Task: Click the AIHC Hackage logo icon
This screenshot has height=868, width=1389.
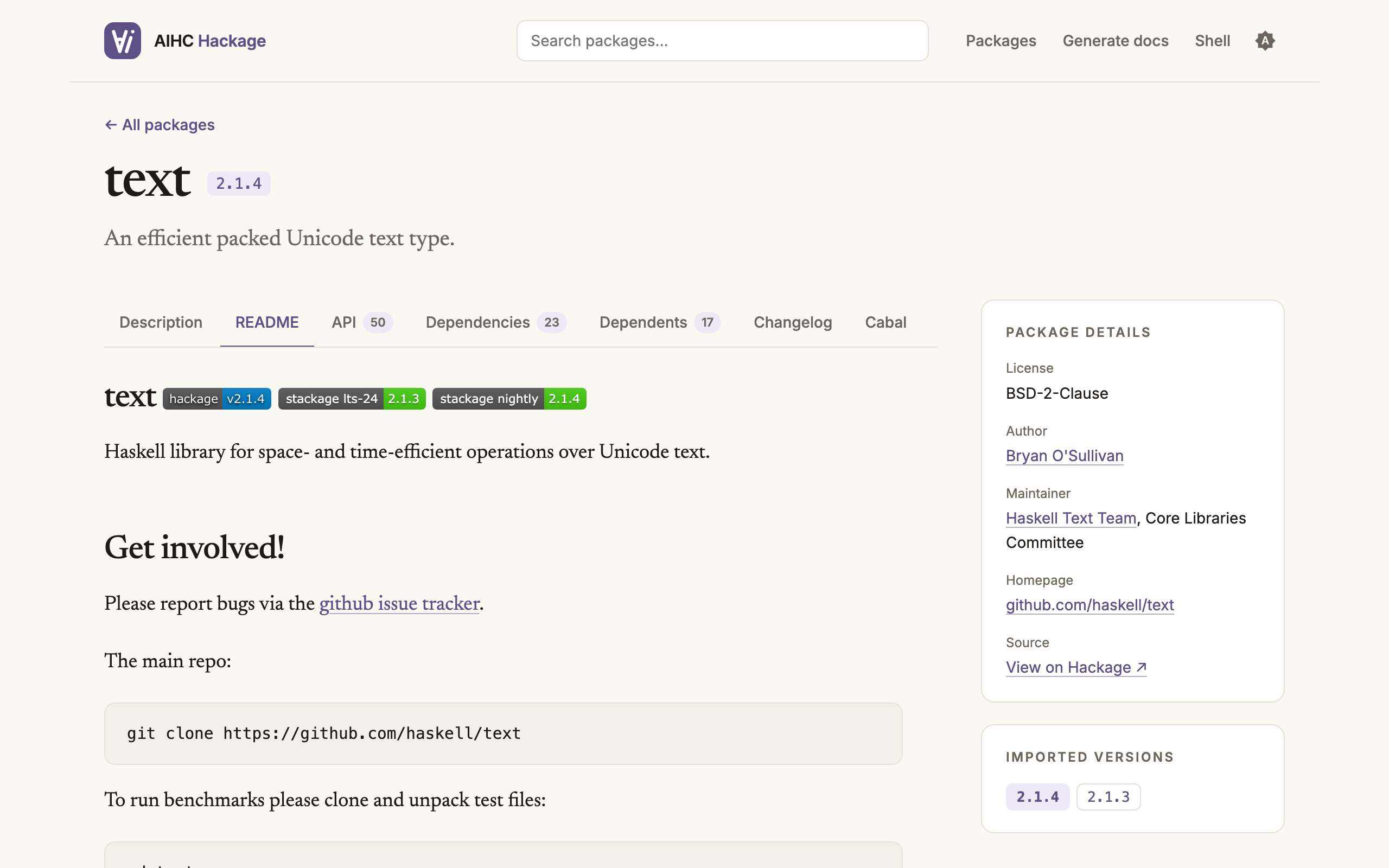Action: [122, 41]
